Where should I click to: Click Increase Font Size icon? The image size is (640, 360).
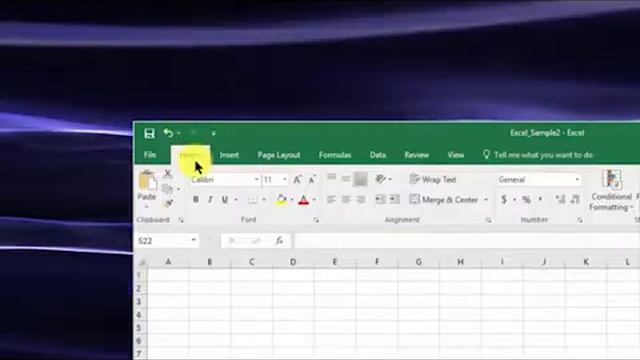pyautogui.click(x=298, y=180)
